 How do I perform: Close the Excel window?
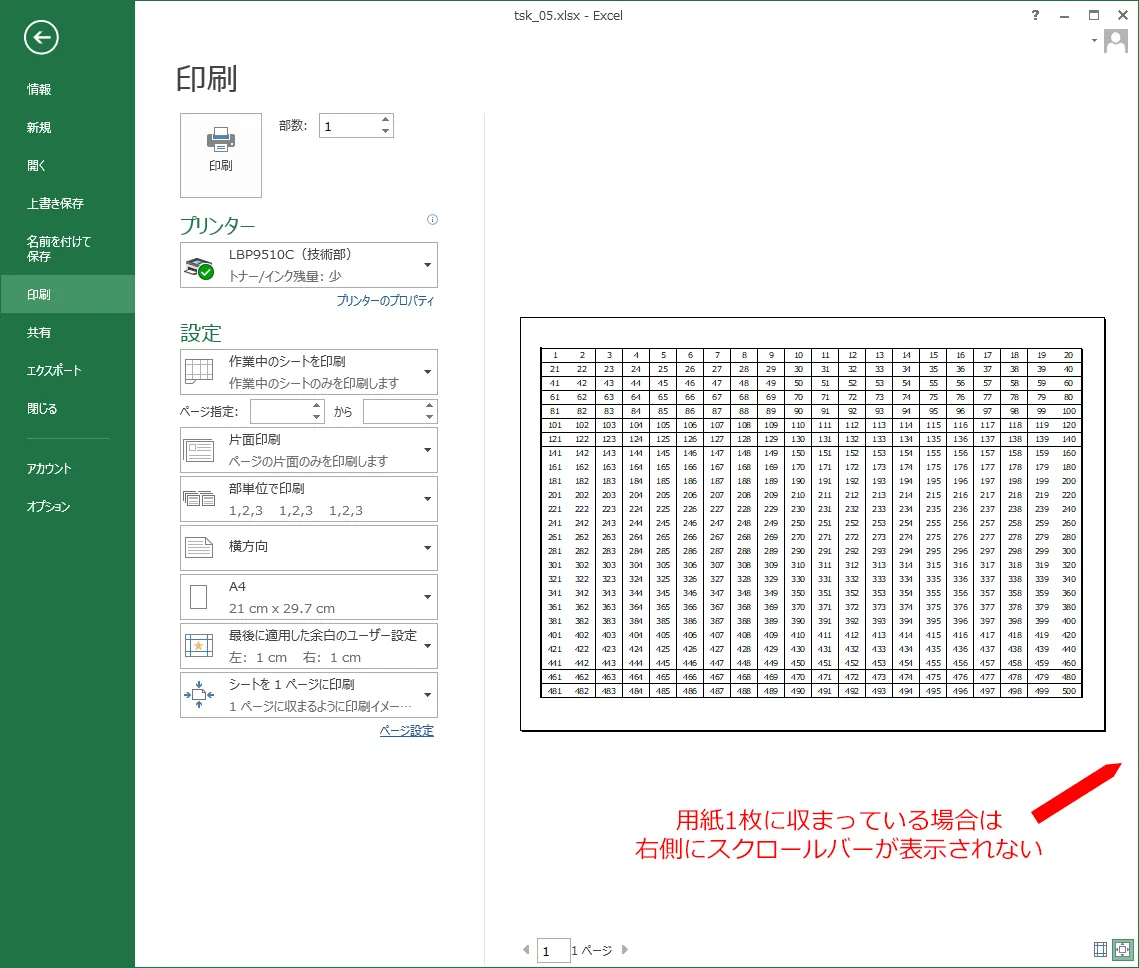coord(1122,15)
